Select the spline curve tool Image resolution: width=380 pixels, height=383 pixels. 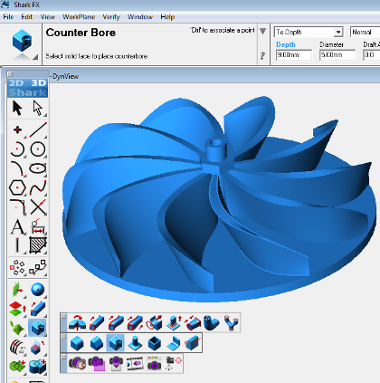point(38,188)
